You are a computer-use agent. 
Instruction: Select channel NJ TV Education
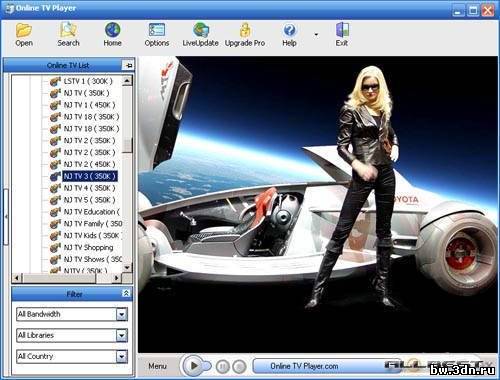coord(92,212)
